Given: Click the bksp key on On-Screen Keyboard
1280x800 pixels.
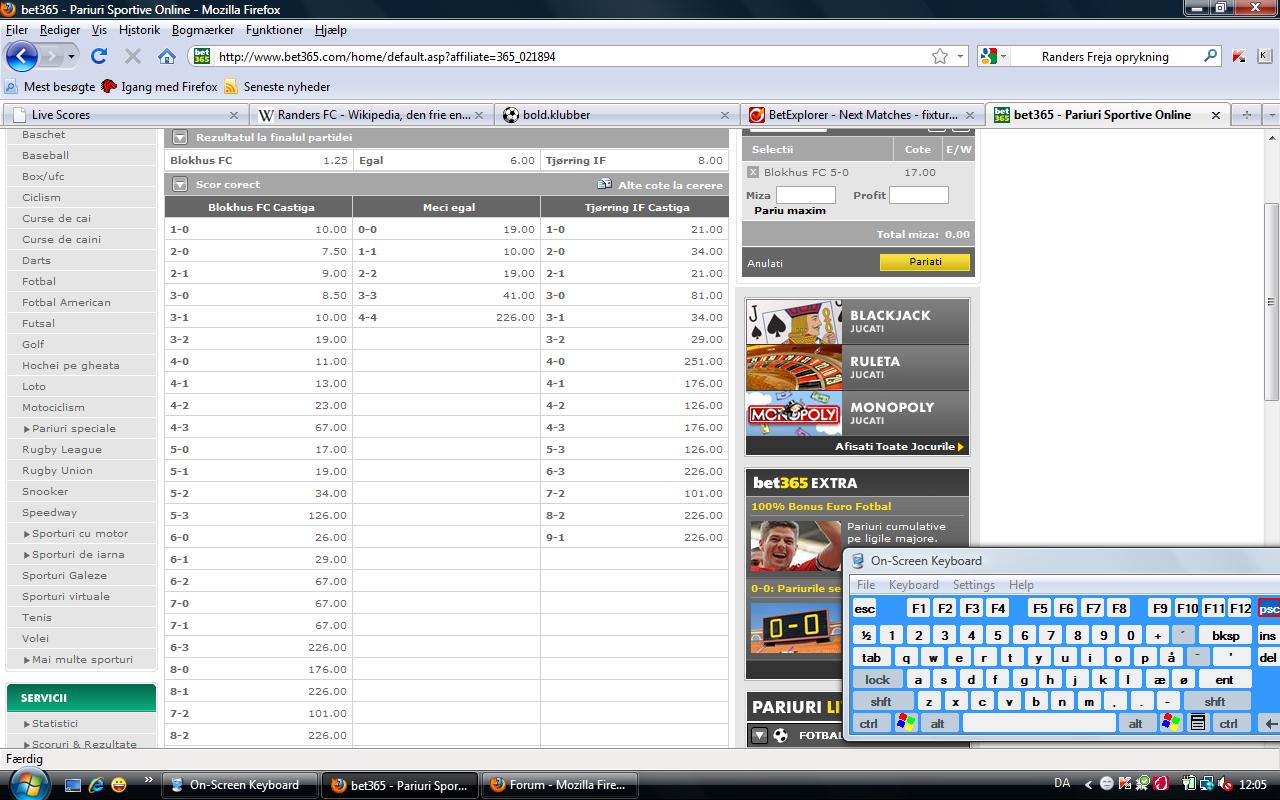Looking at the screenshot, I should pyautogui.click(x=1226, y=635).
